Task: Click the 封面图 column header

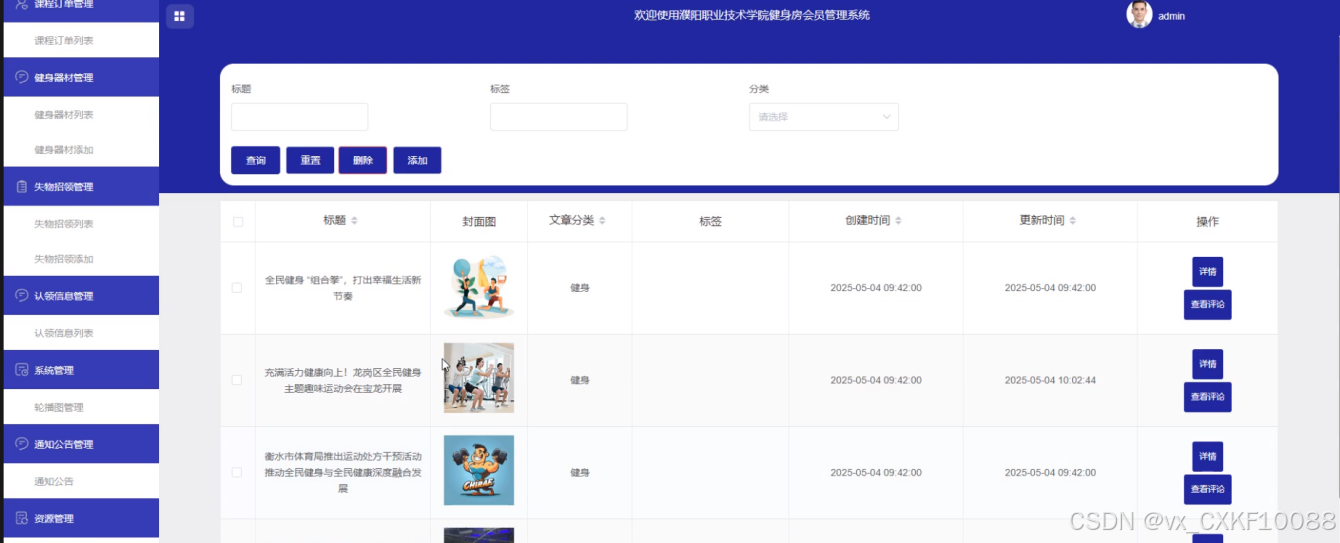Action: coord(479,221)
